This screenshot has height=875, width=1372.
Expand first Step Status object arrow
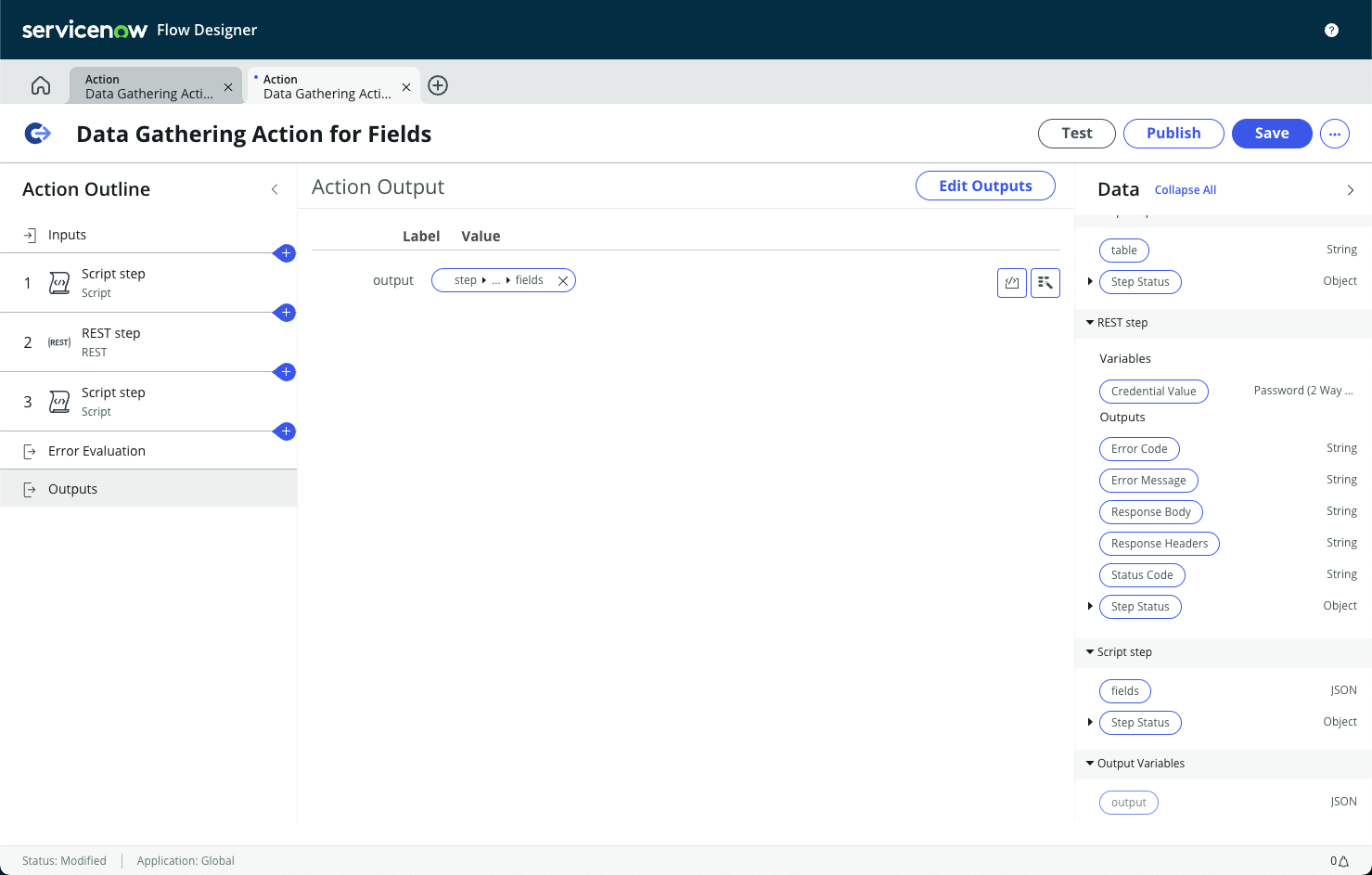(x=1090, y=281)
